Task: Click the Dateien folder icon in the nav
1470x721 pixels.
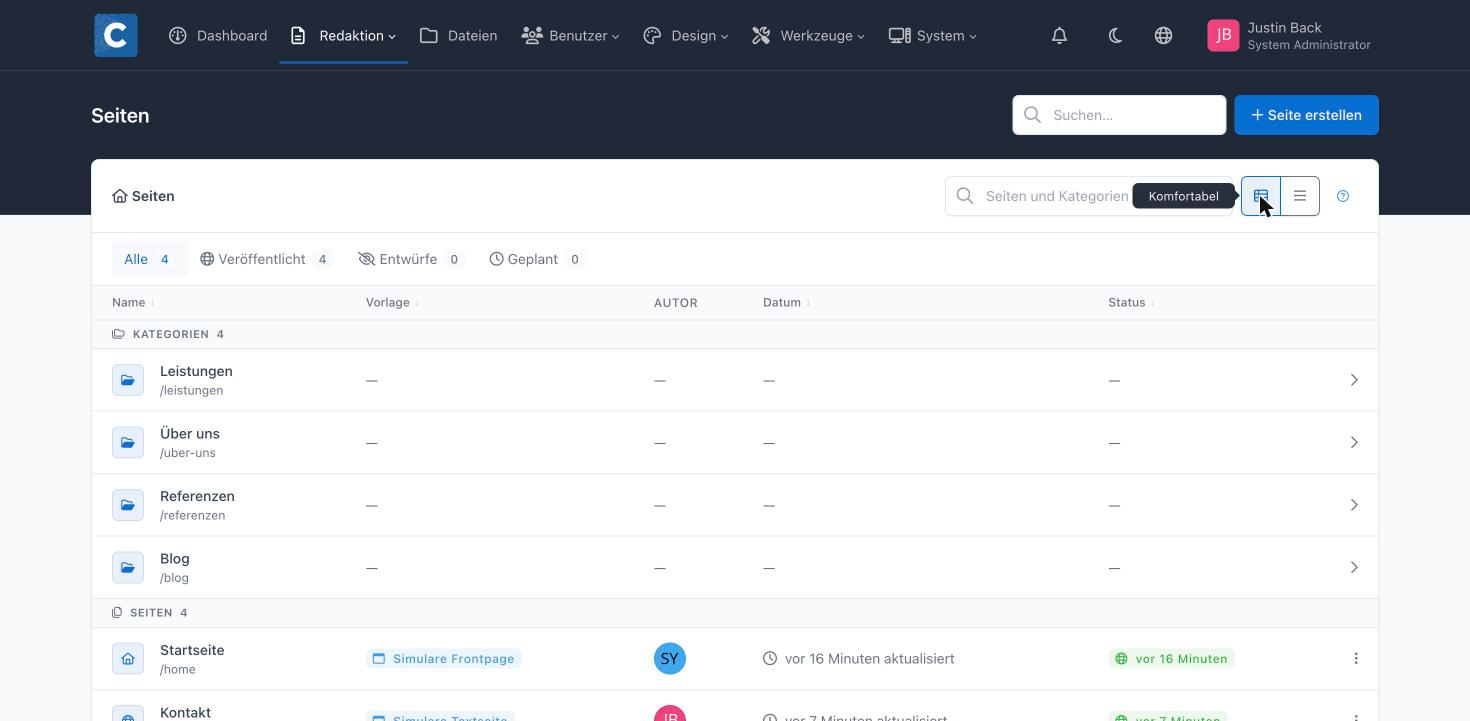Action: click(x=429, y=35)
